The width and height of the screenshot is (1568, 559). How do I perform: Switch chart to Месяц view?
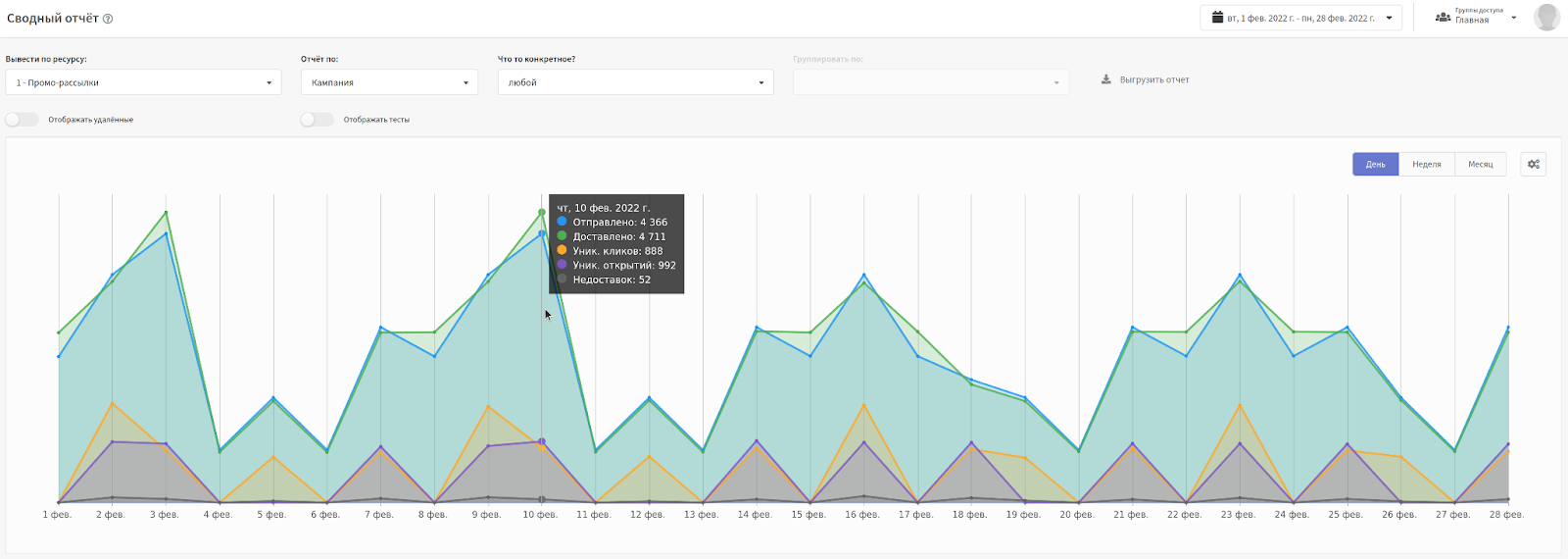(x=1480, y=164)
